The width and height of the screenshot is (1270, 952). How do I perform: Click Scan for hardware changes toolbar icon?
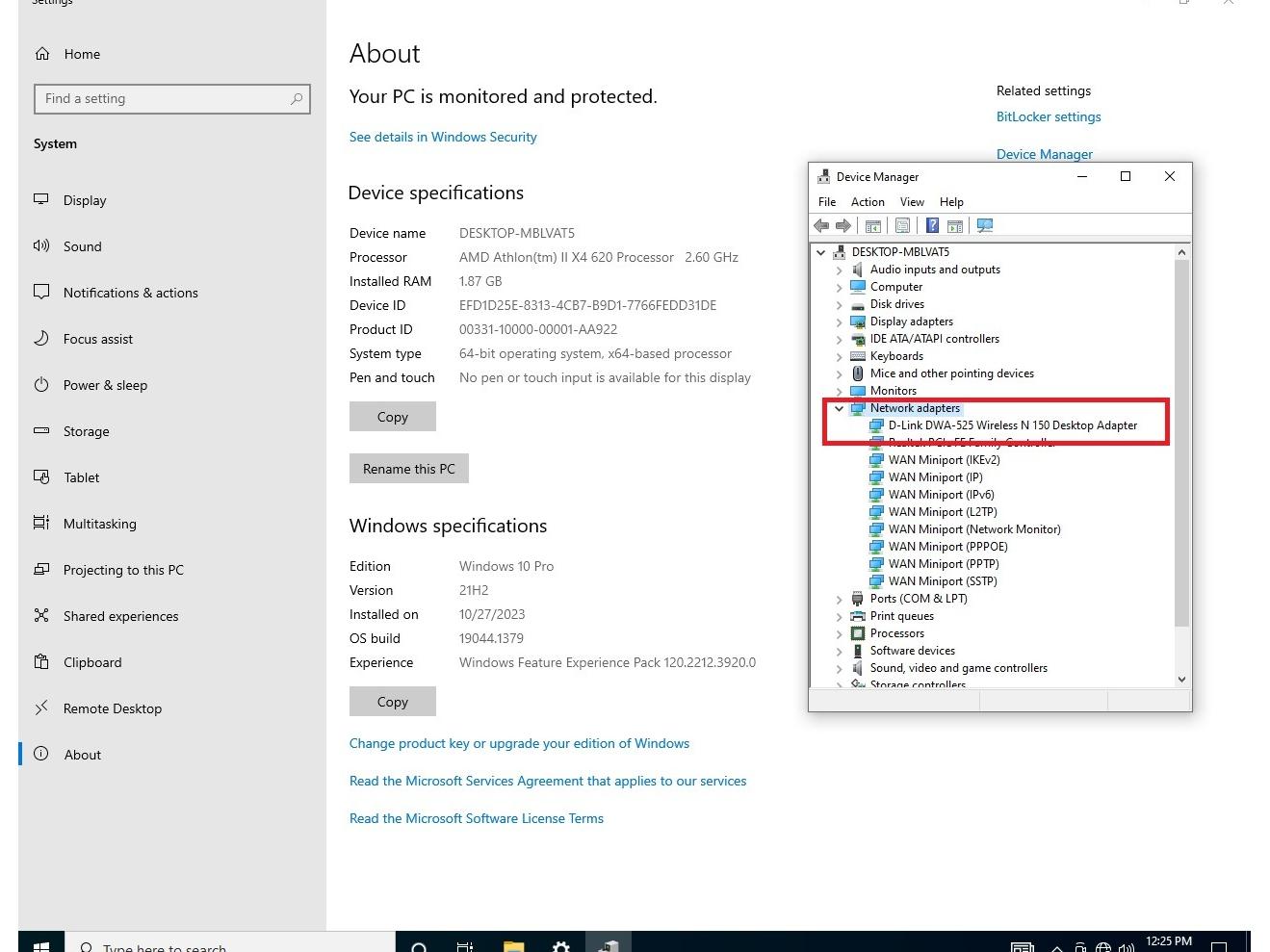984,226
